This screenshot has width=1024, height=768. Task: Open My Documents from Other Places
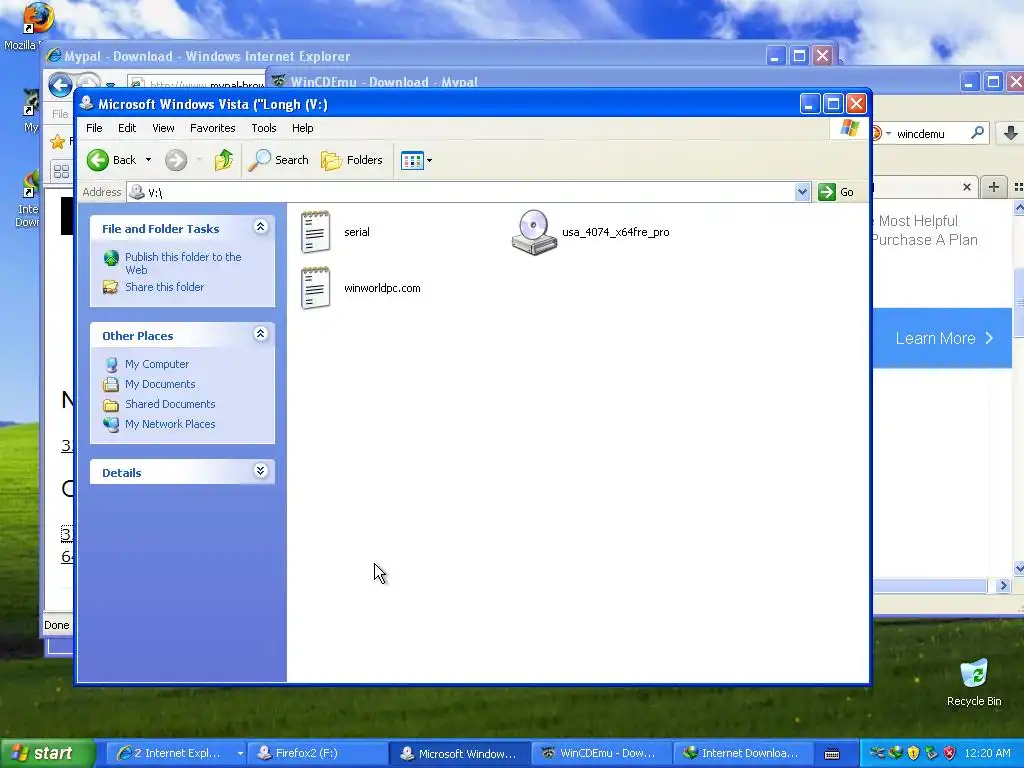[x=160, y=384]
